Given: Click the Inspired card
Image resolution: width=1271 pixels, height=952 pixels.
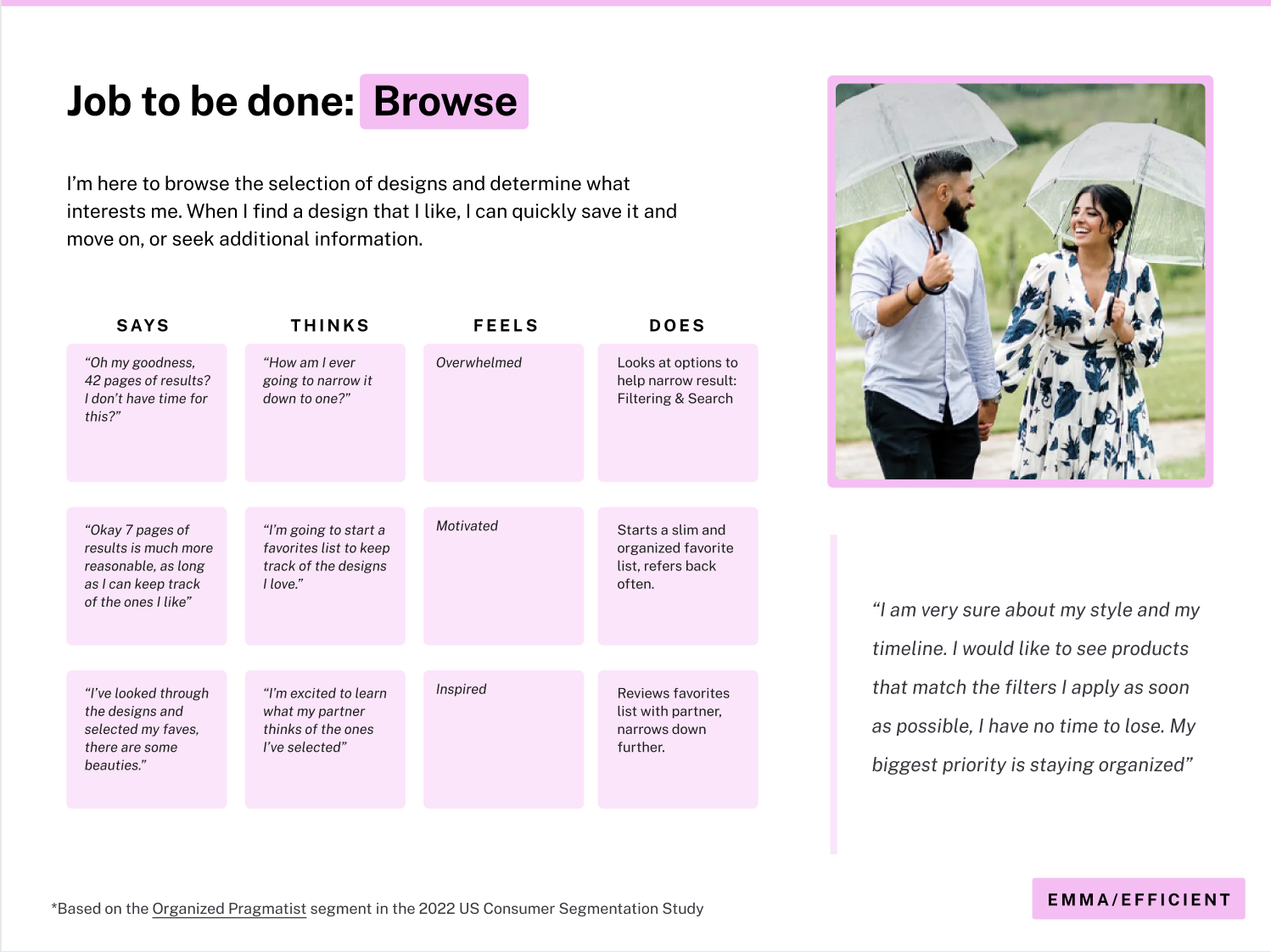Looking at the screenshot, I should pyautogui.click(x=504, y=740).
